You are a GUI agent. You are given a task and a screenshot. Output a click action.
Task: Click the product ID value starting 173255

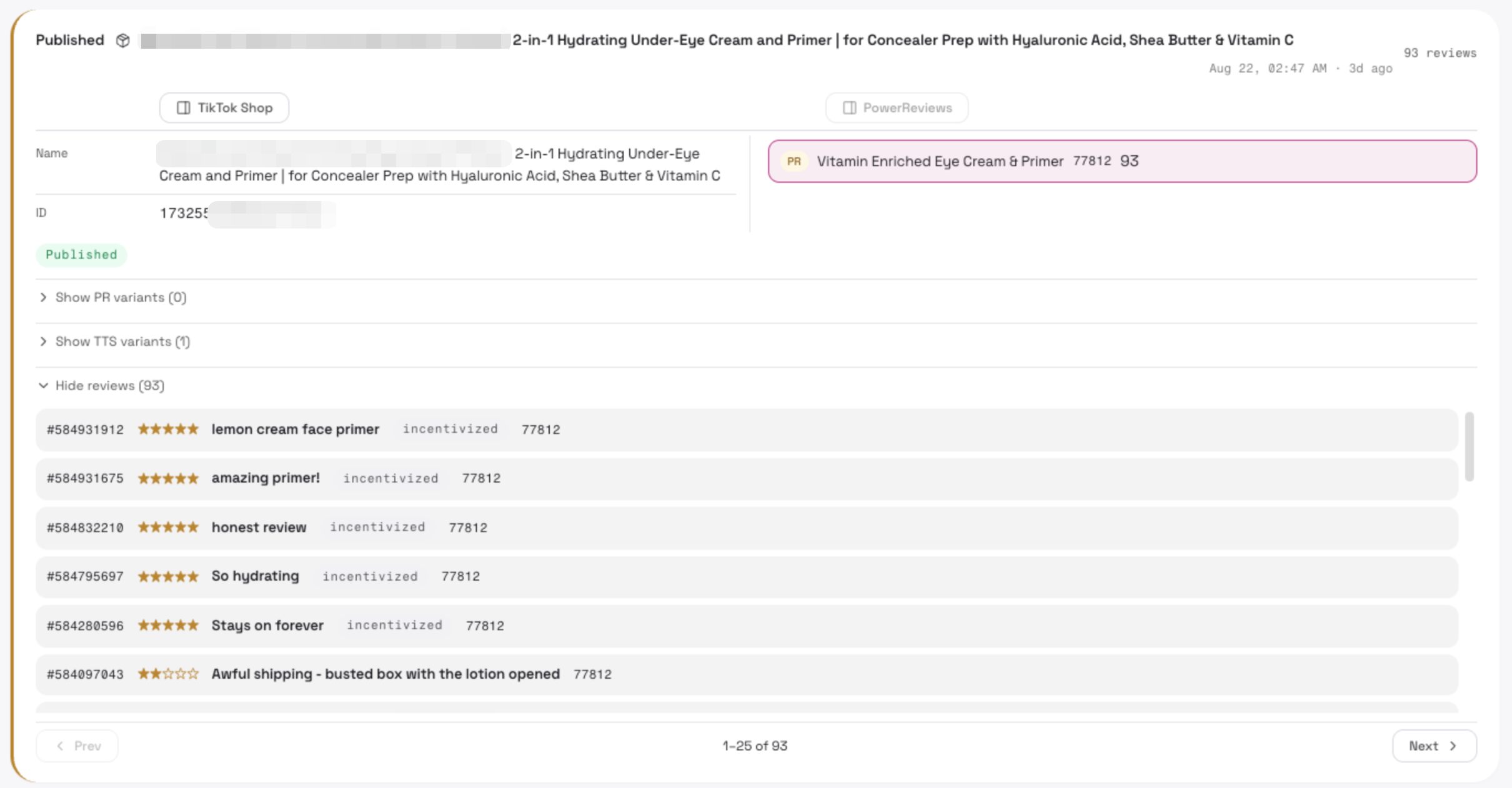pyautogui.click(x=247, y=214)
